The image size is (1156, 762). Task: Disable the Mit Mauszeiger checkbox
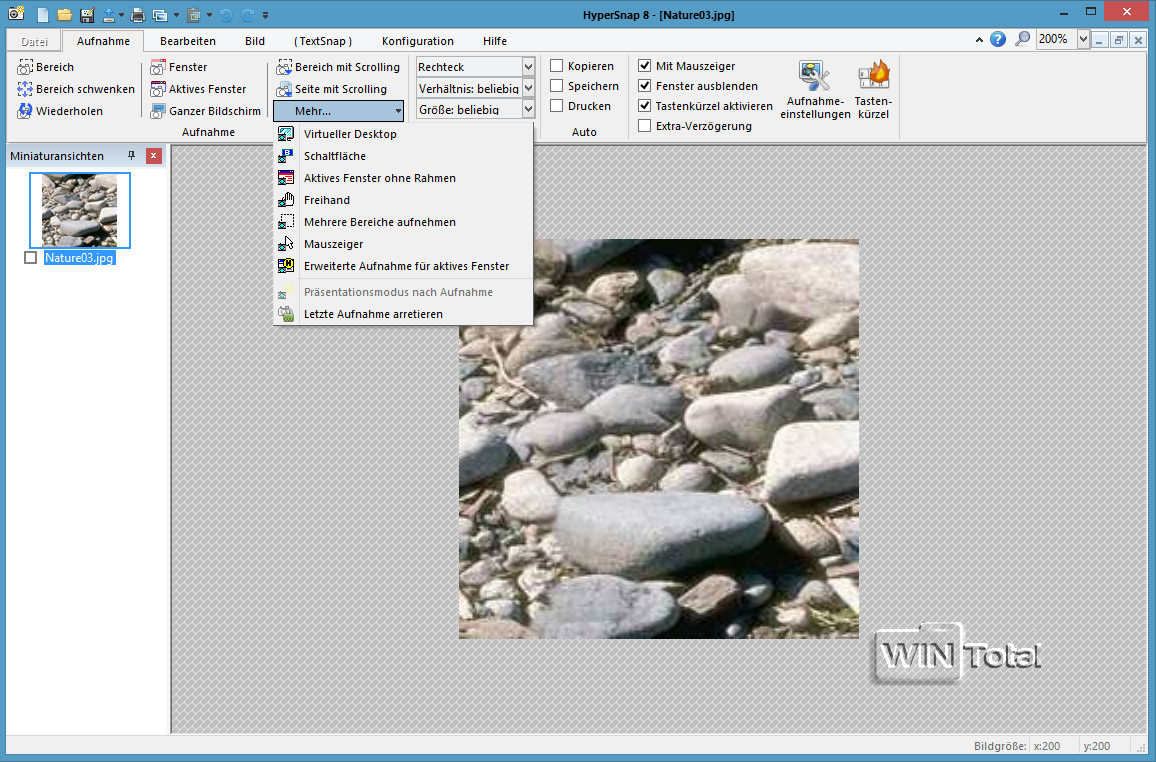[645, 66]
